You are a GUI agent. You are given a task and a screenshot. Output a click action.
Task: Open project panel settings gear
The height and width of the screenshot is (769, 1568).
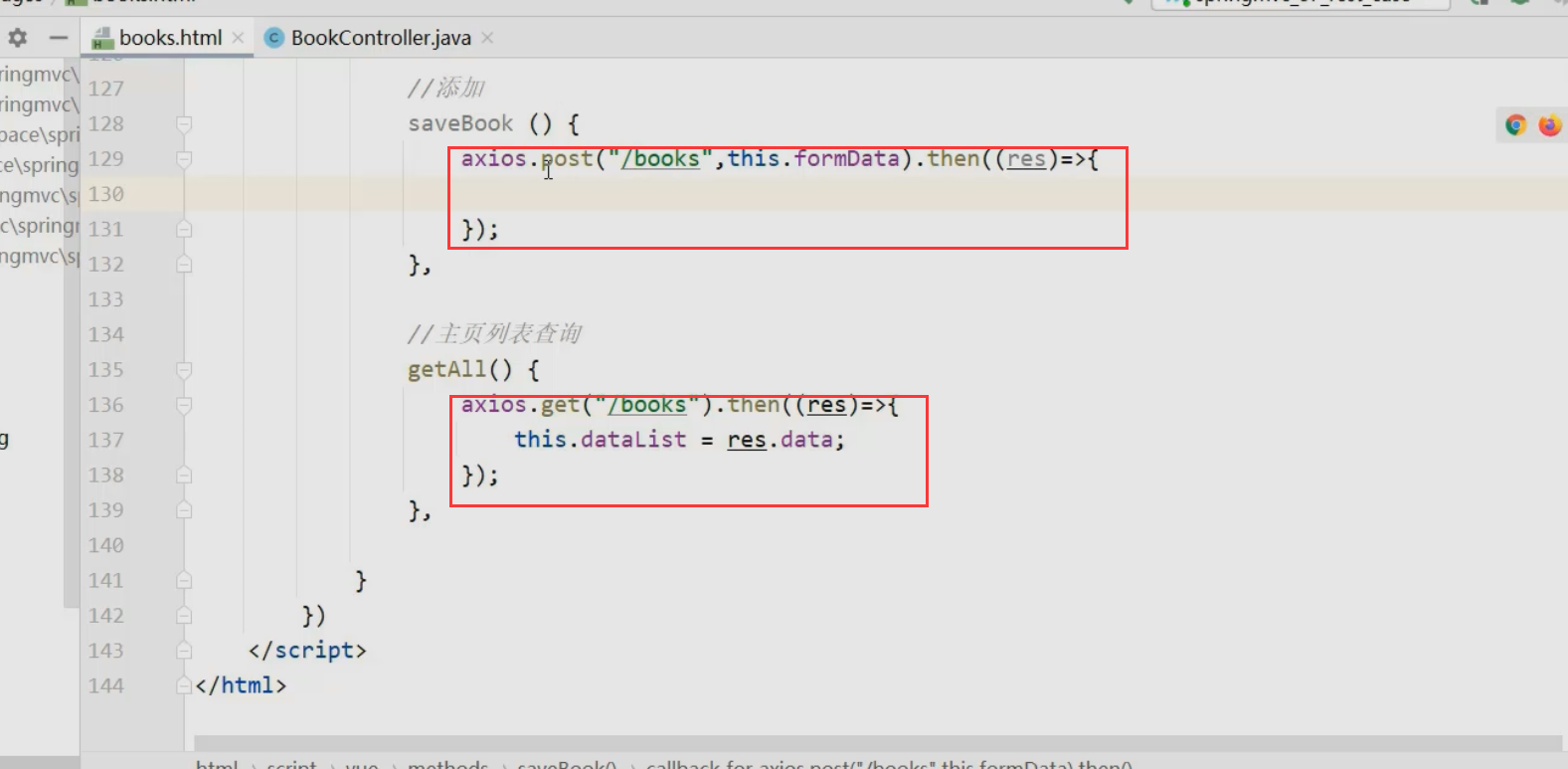(x=18, y=38)
